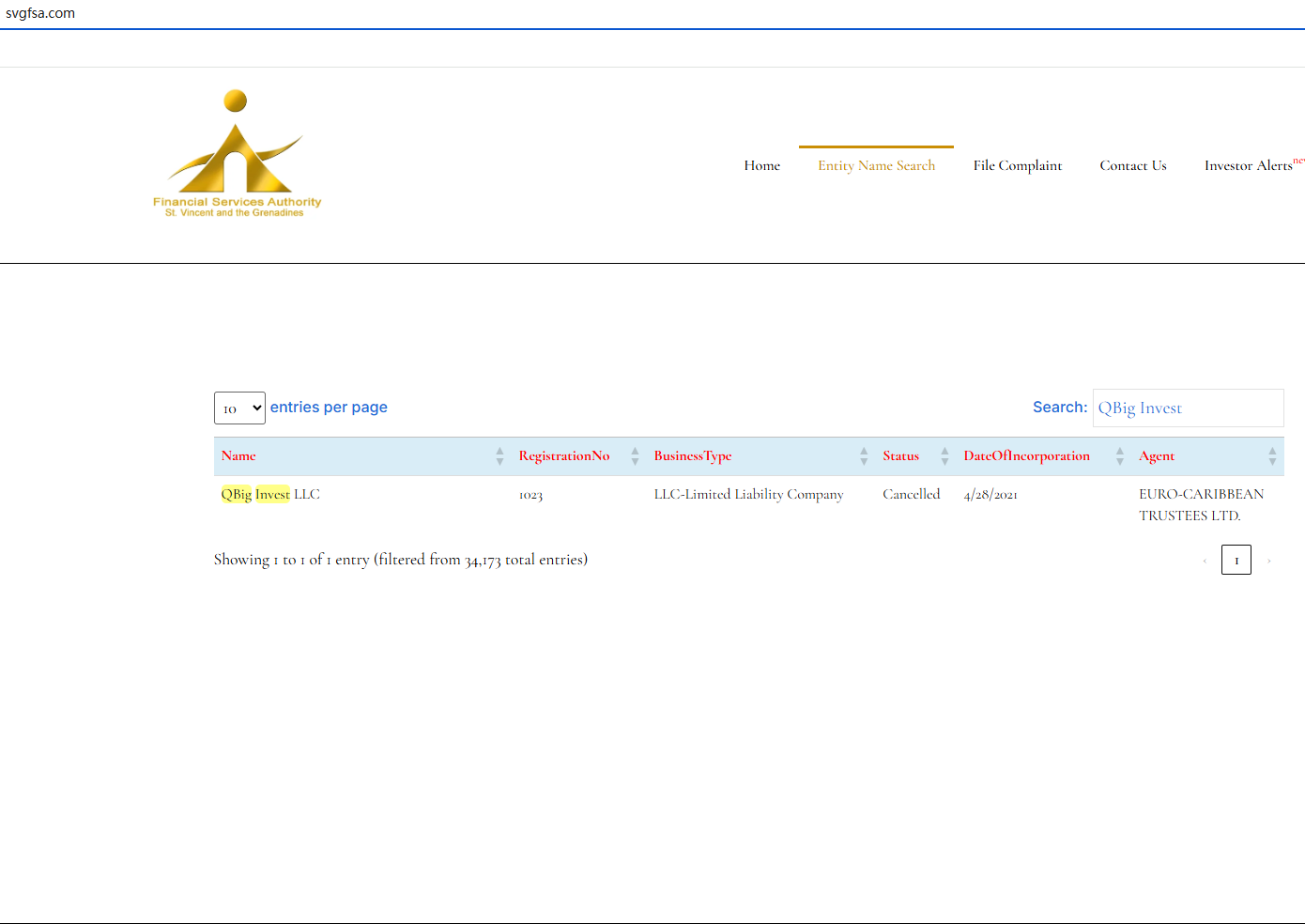Image resolution: width=1305 pixels, height=924 pixels.
Task: Focus the Search input field
Action: [1188, 408]
